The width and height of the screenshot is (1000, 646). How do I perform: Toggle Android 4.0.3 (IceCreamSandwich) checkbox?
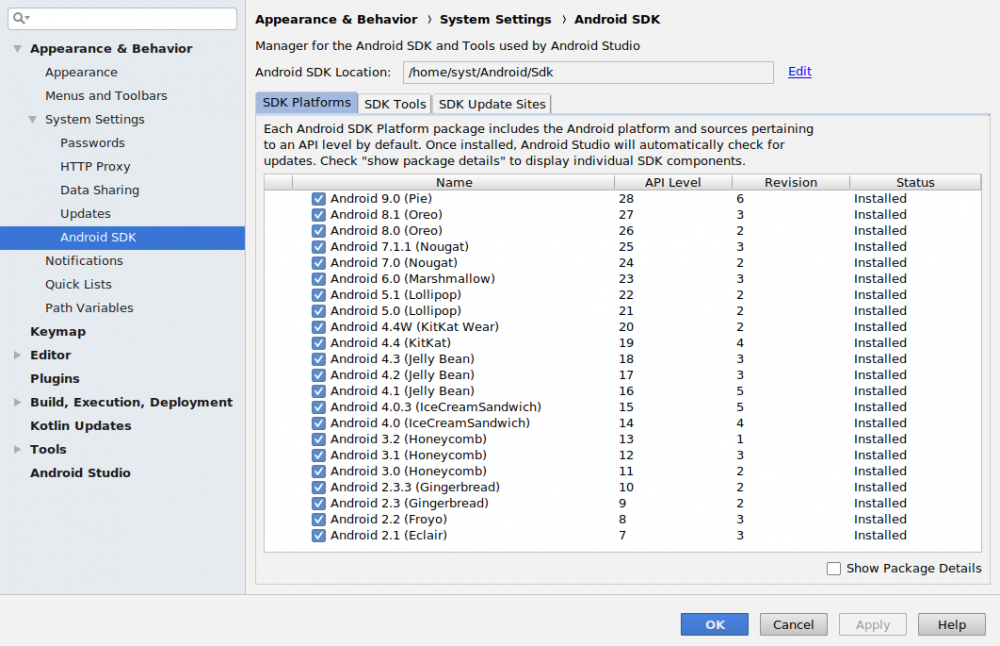click(319, 407)
